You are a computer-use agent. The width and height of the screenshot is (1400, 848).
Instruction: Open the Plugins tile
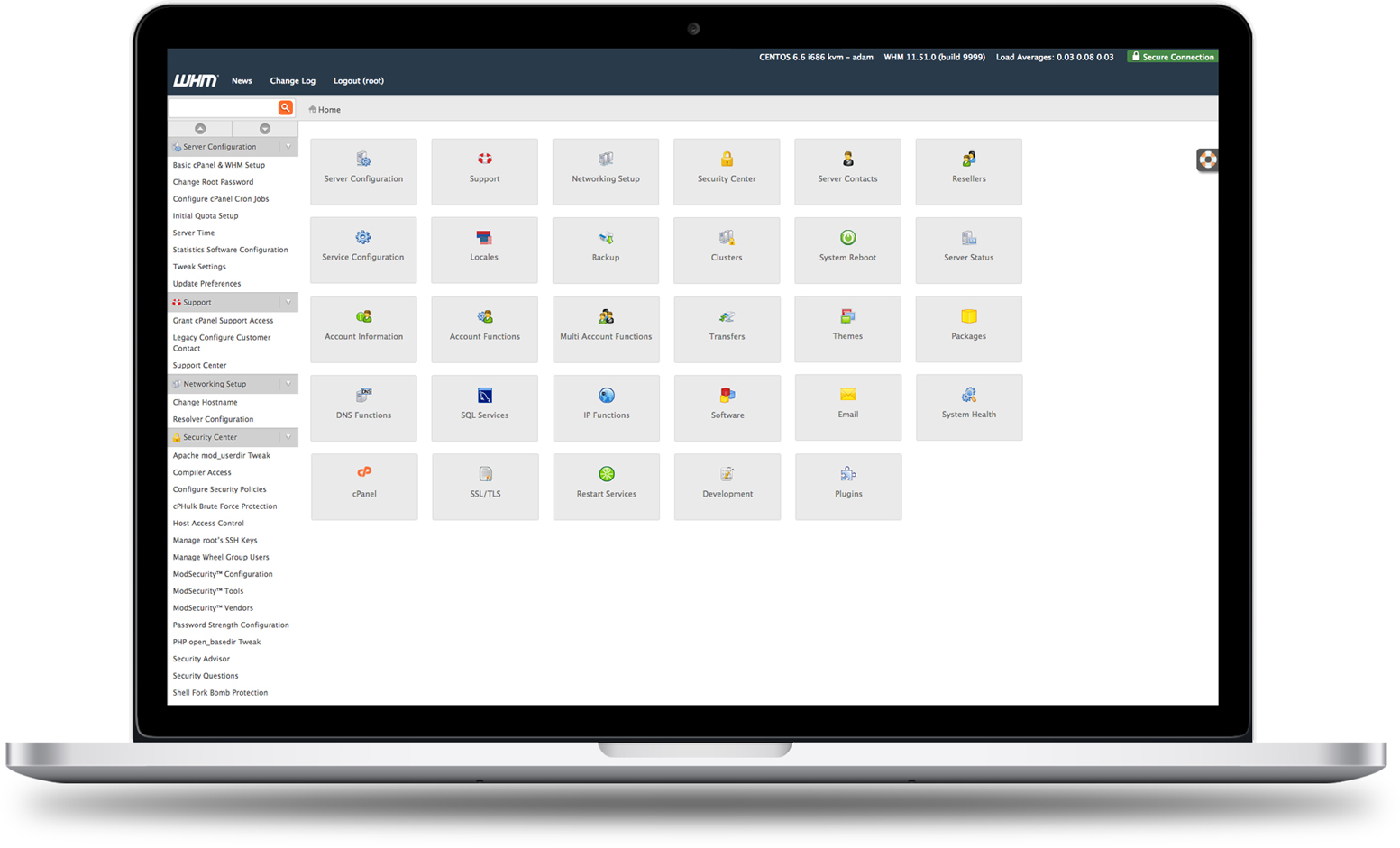tap(848, 487)
